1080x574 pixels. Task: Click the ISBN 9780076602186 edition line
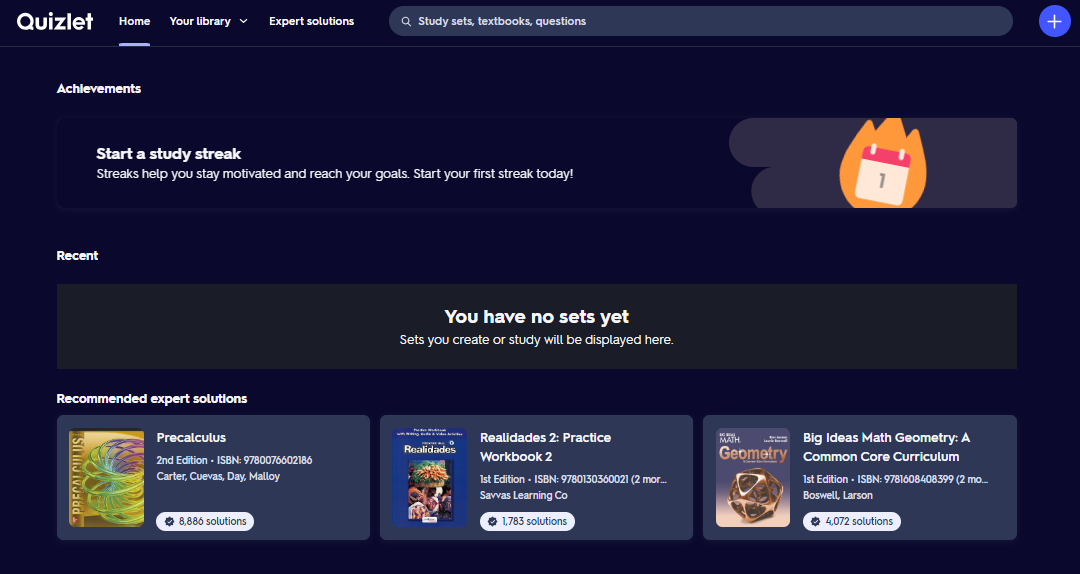234,460
